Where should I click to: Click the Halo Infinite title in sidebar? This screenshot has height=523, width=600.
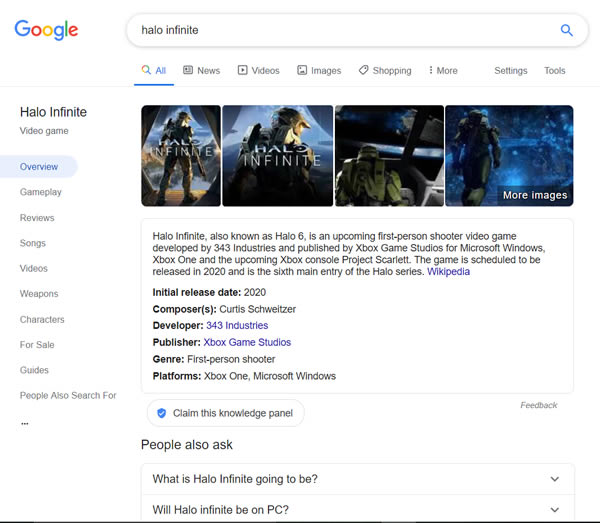pos(53,112)
